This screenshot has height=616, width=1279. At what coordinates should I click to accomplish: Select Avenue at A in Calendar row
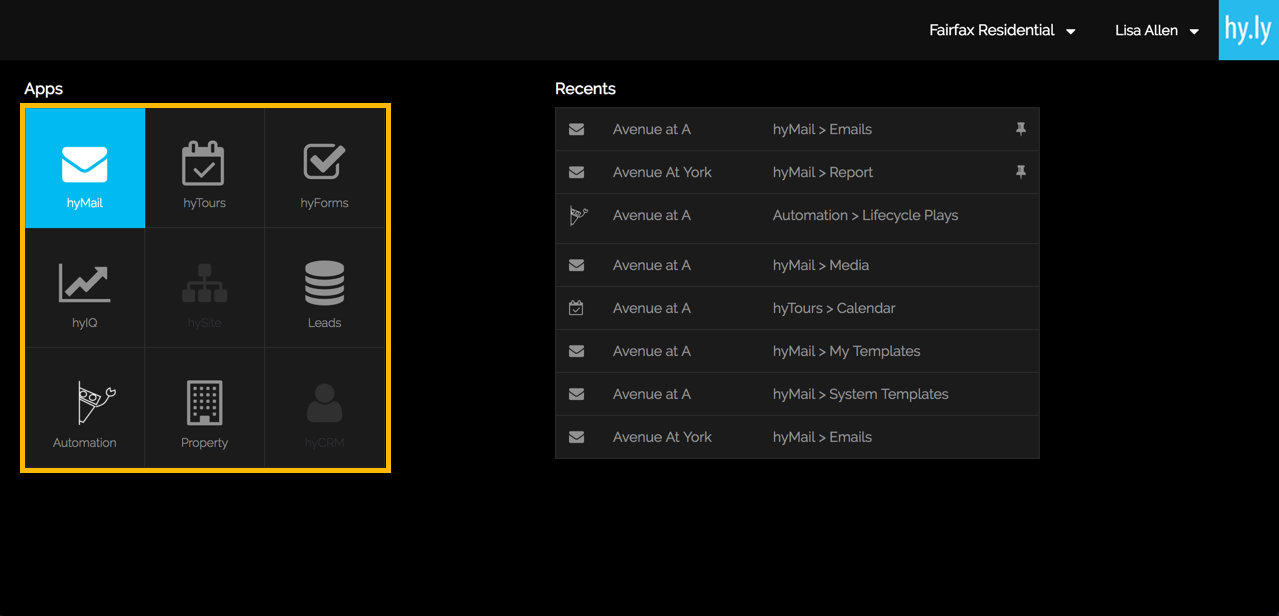pos(652,308)
